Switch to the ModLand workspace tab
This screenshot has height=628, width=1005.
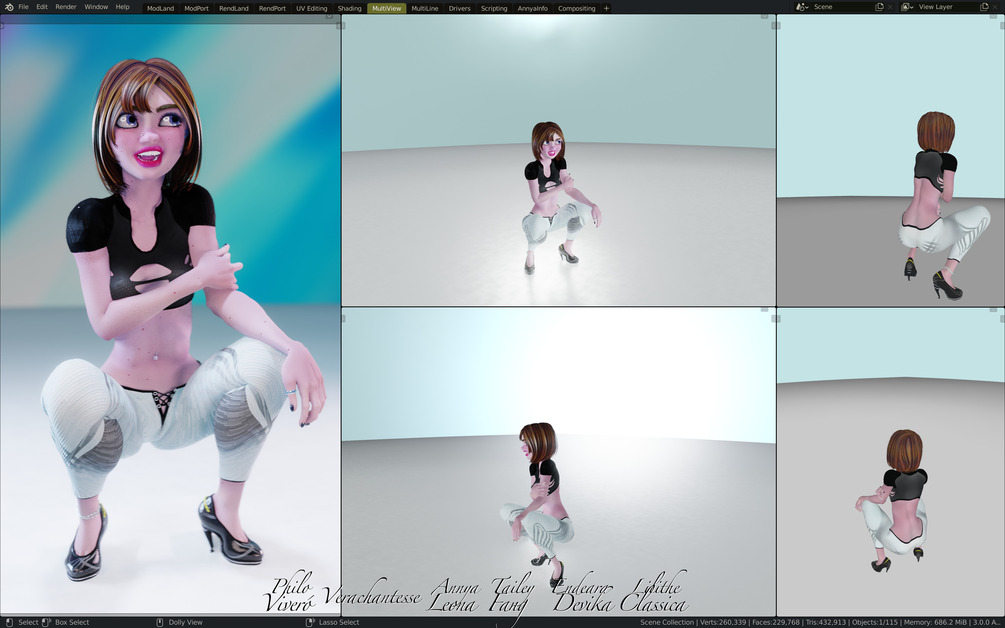[160, 8]
